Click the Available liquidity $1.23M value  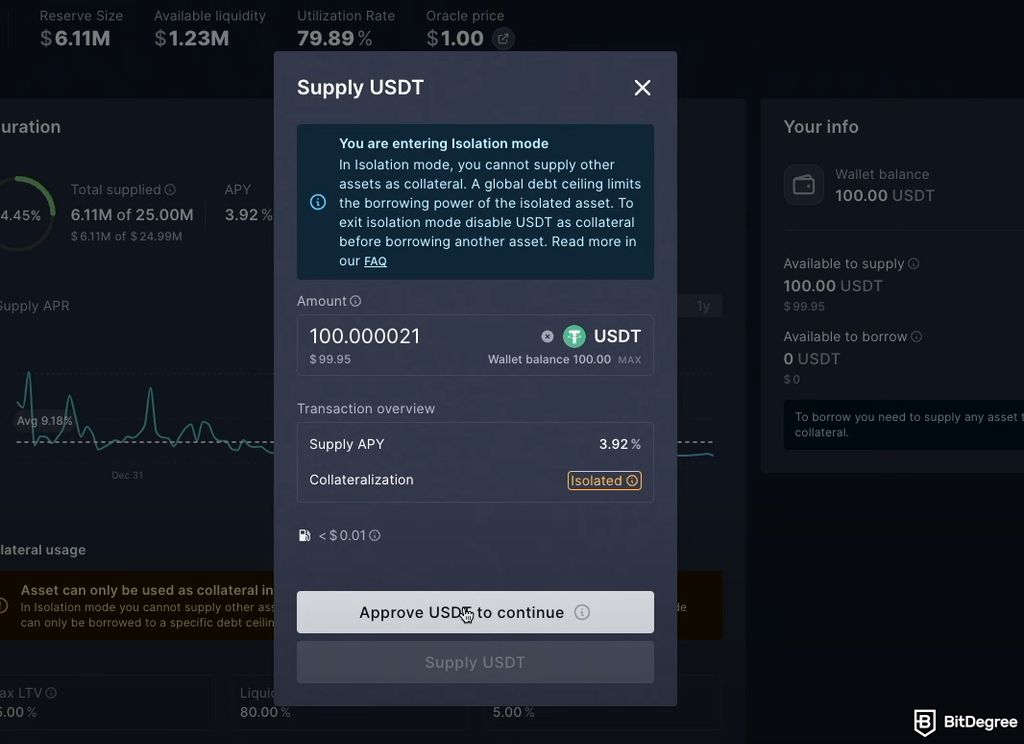coord(192,39)
